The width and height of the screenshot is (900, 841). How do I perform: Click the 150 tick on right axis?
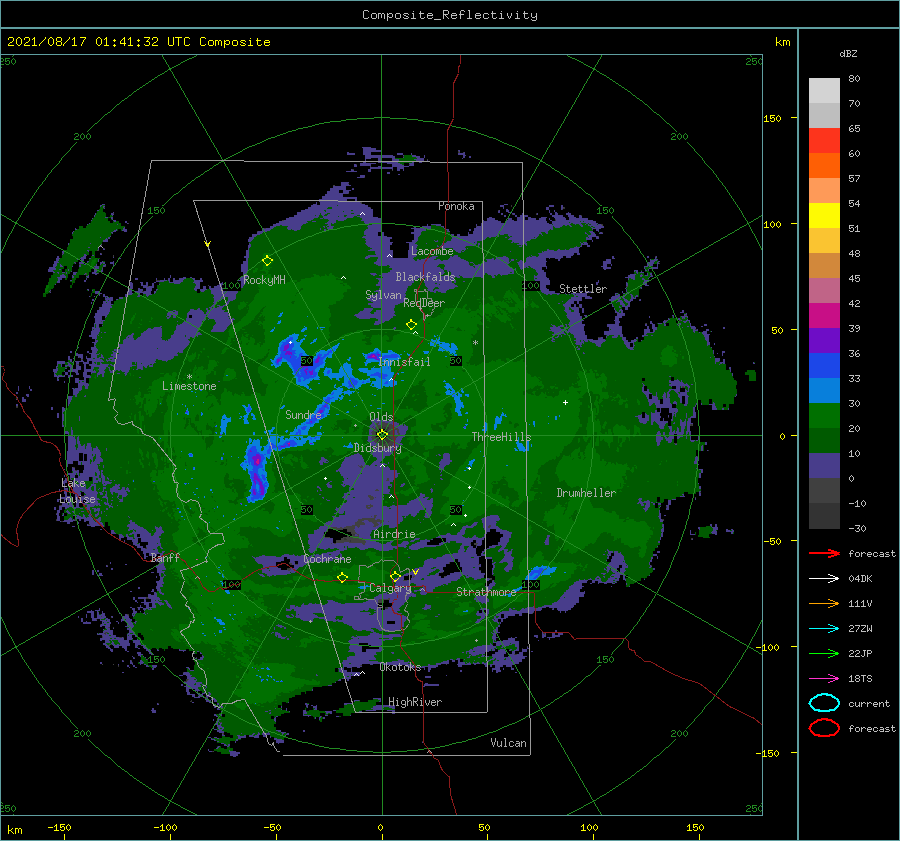coord(772,118)
